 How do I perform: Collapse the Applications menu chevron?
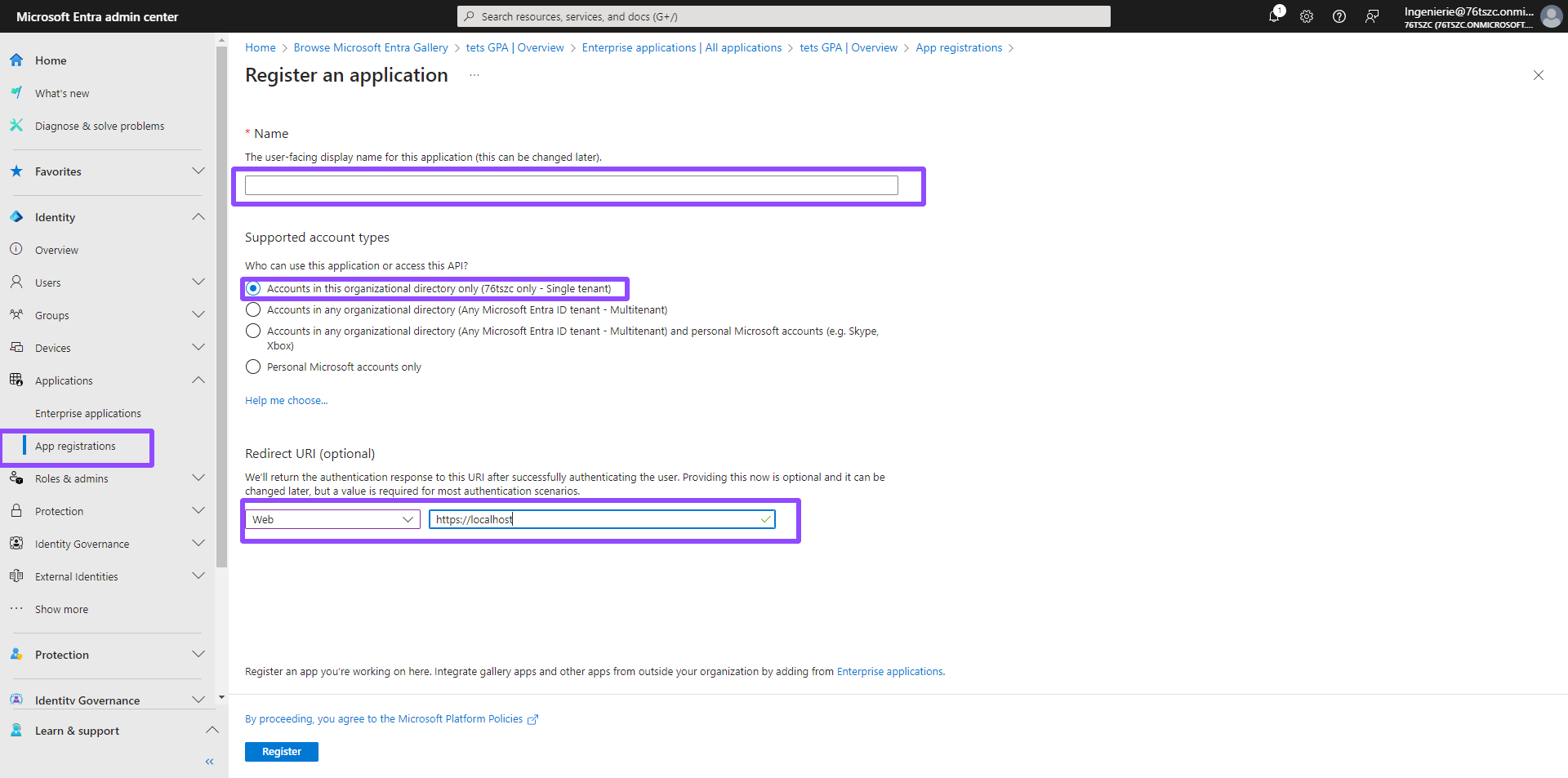(198, 380)
